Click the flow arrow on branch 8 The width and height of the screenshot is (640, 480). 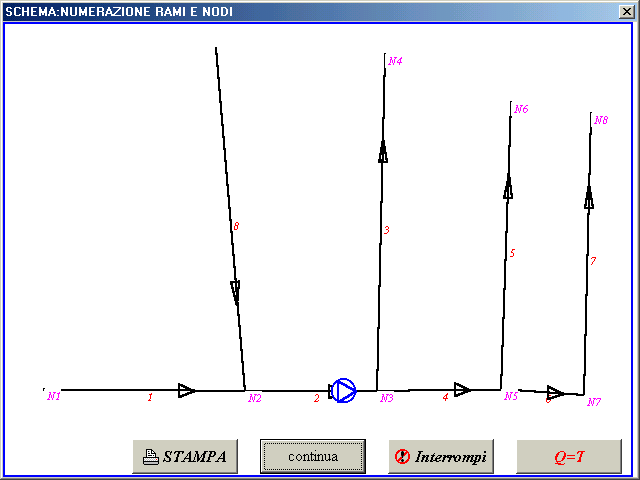click(x=235, y=291)
